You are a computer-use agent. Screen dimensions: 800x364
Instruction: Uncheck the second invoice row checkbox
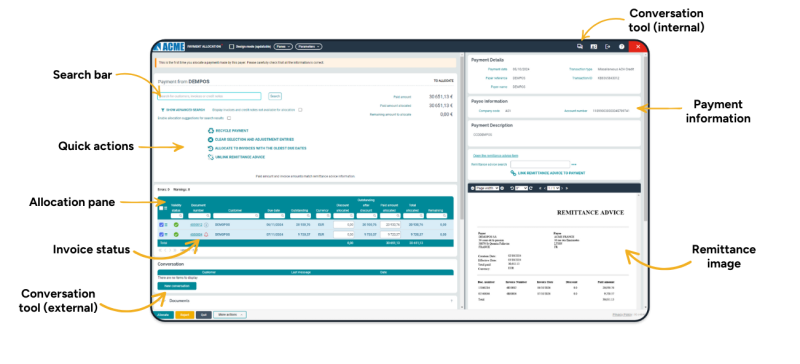point(161,234)
